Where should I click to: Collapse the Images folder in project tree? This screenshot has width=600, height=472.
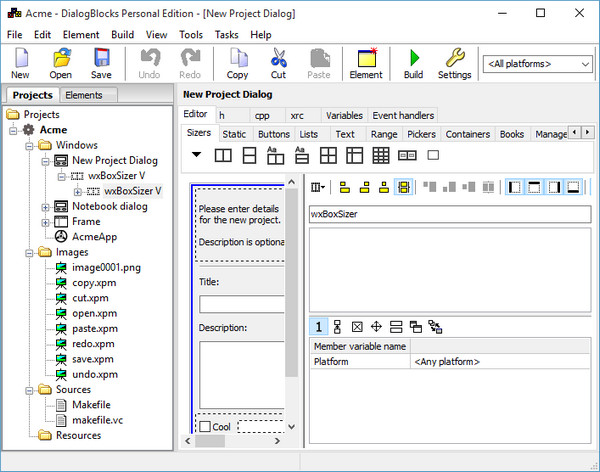[30, 253]
